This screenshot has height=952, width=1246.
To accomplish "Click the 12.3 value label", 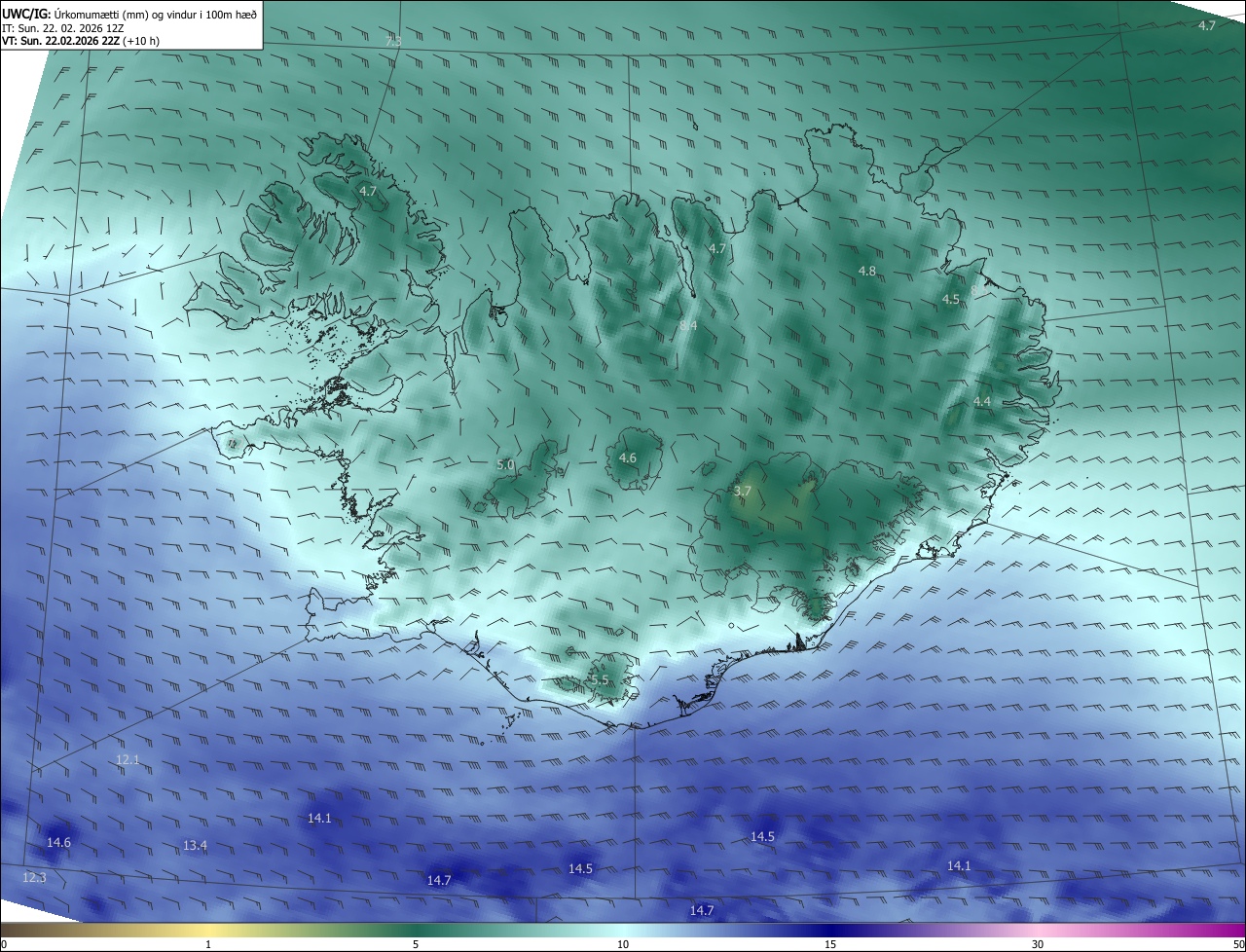I will click(x=34, y=877).
